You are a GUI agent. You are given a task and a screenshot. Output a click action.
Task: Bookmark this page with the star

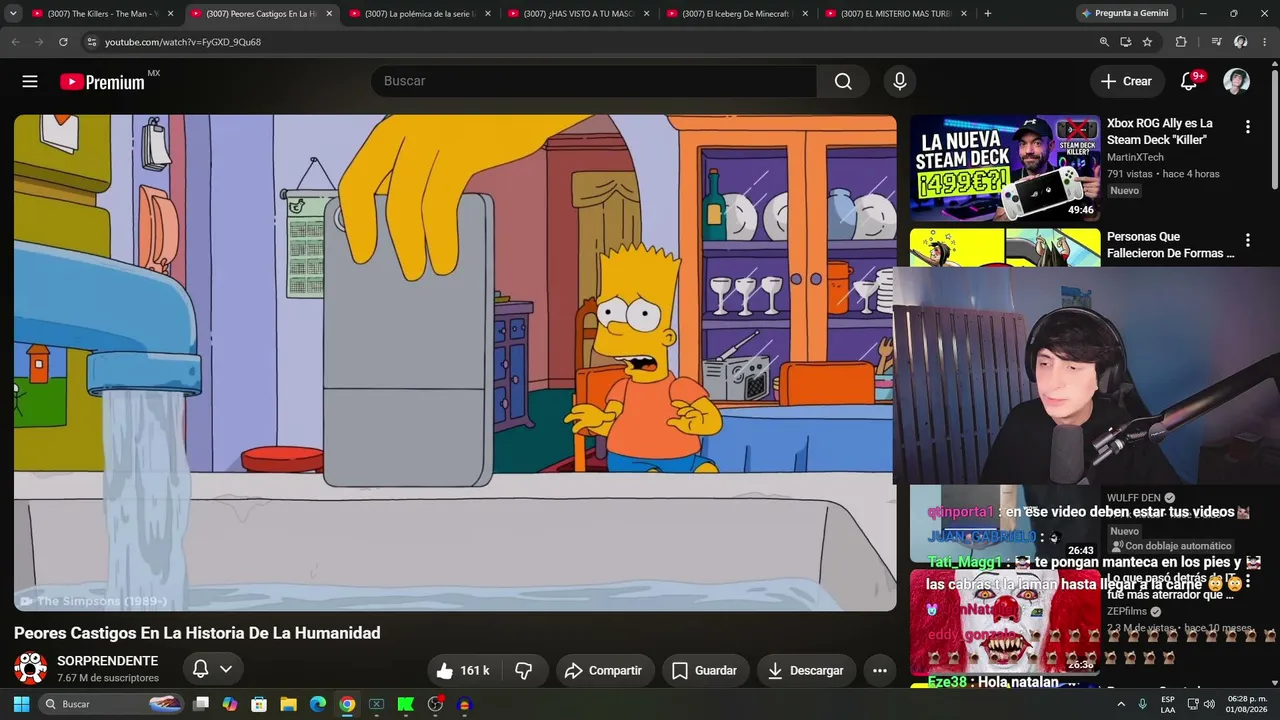pyautogui.click(x=1147, y=42)
